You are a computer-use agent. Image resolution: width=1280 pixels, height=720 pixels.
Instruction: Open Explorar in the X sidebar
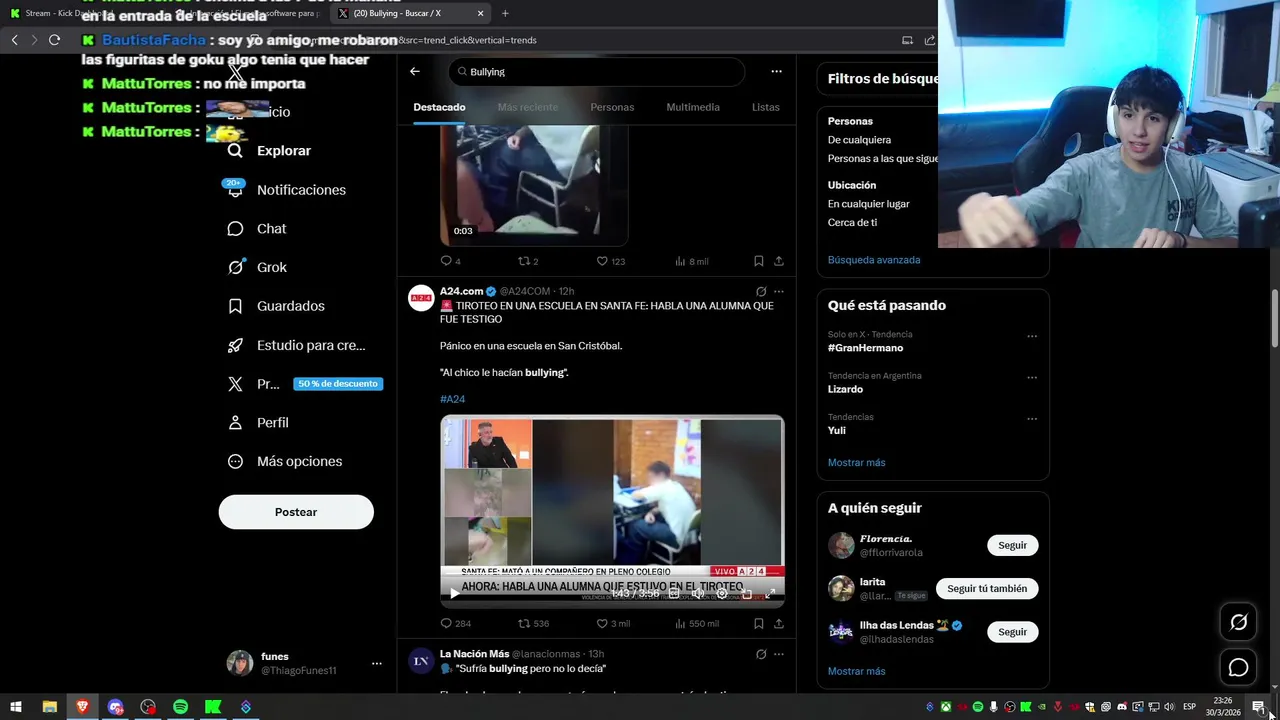tap(270, 151)
